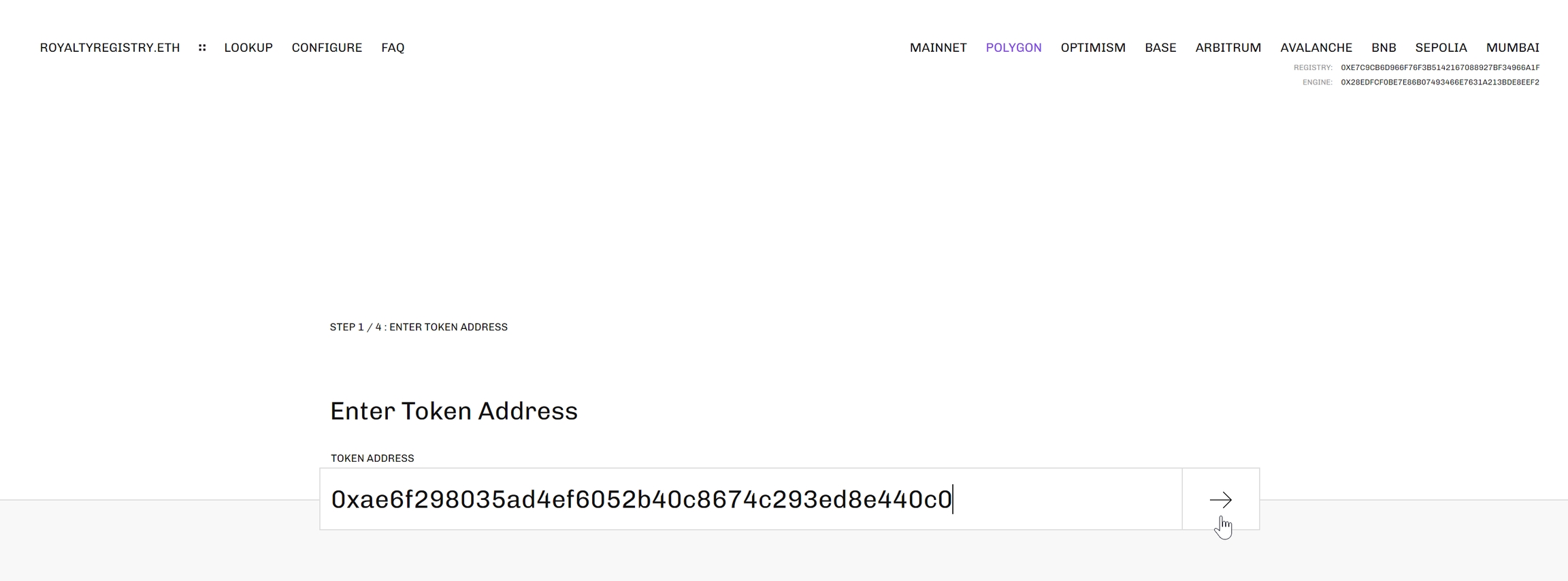Click the REGISTRY contract address
This screenshot has height=581, width=1568.
click(x=1438, y=67)
